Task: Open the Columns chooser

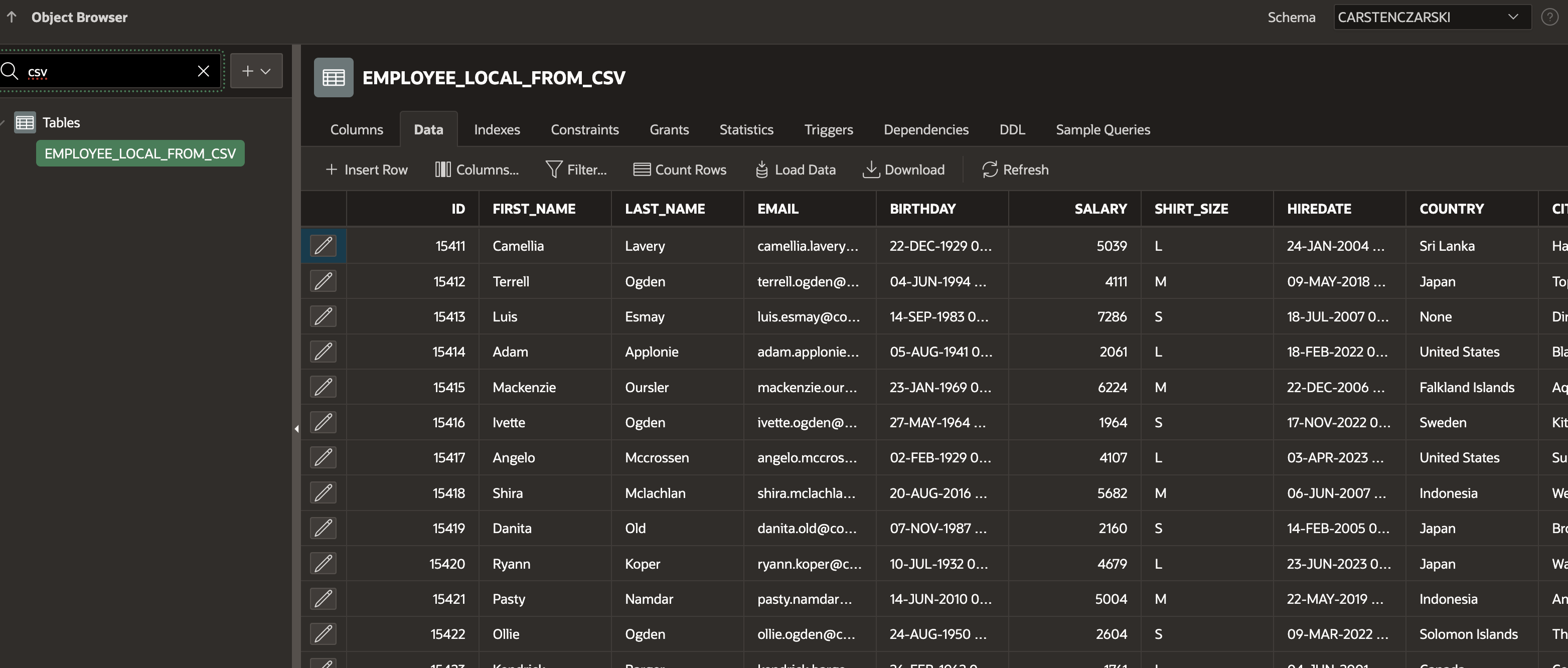Action: 477,170
